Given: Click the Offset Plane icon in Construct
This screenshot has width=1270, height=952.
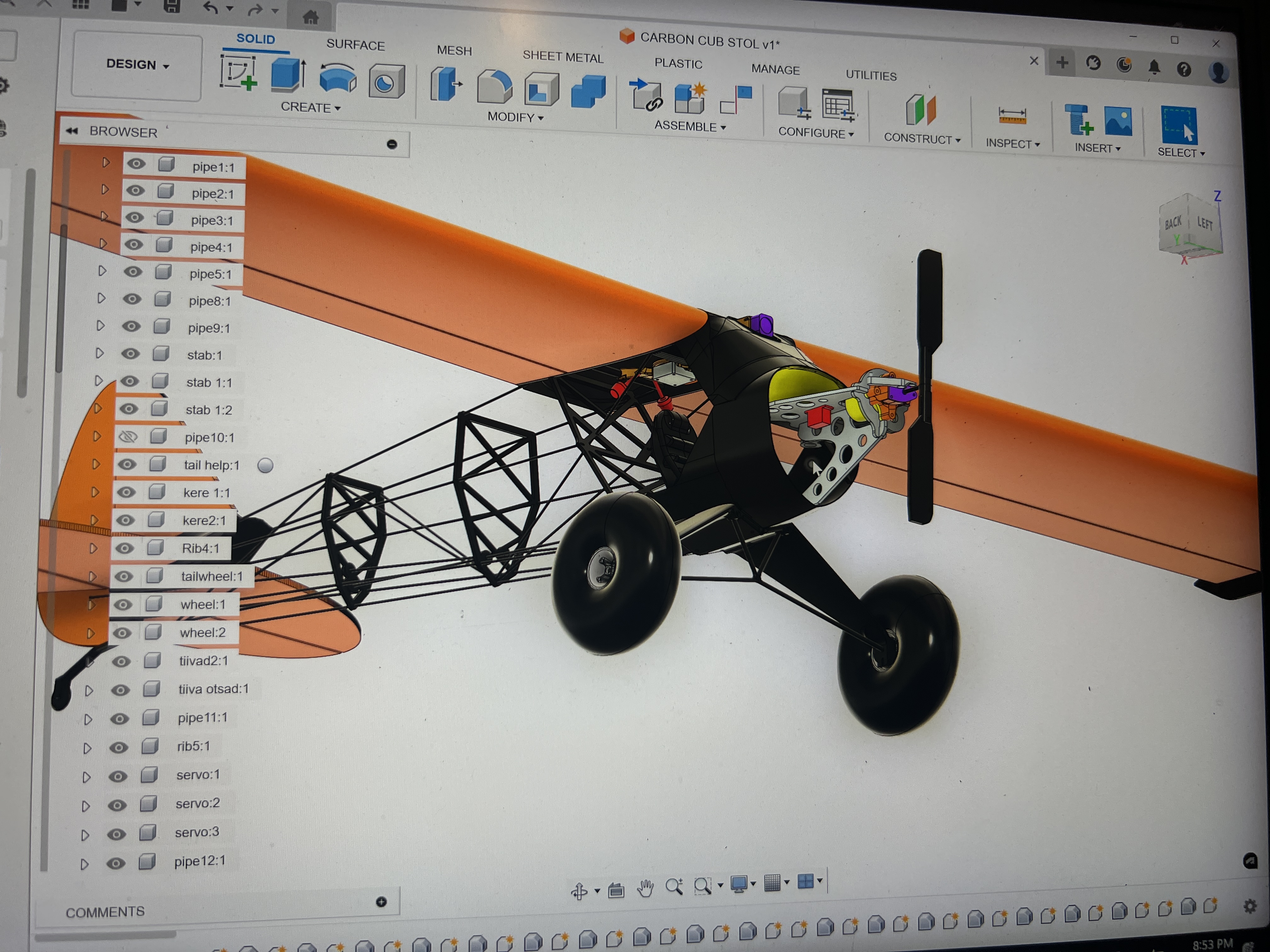Looking at the screenshot, I should [x=920, y=109].
